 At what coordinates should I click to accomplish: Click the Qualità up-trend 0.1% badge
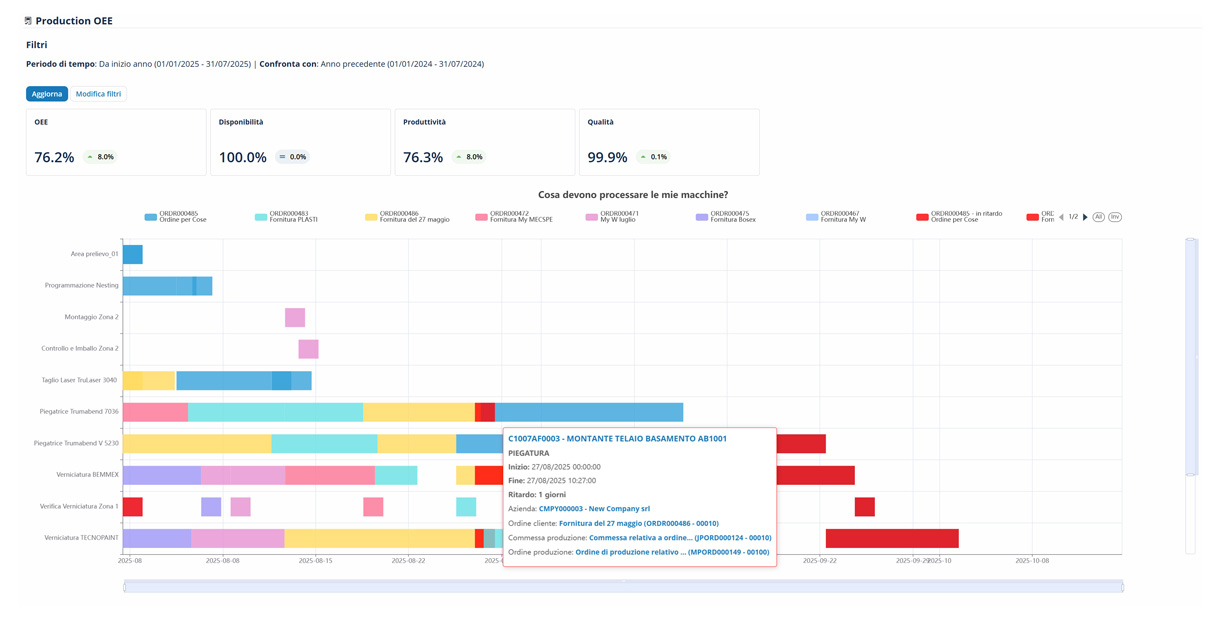tap(654, 157)
